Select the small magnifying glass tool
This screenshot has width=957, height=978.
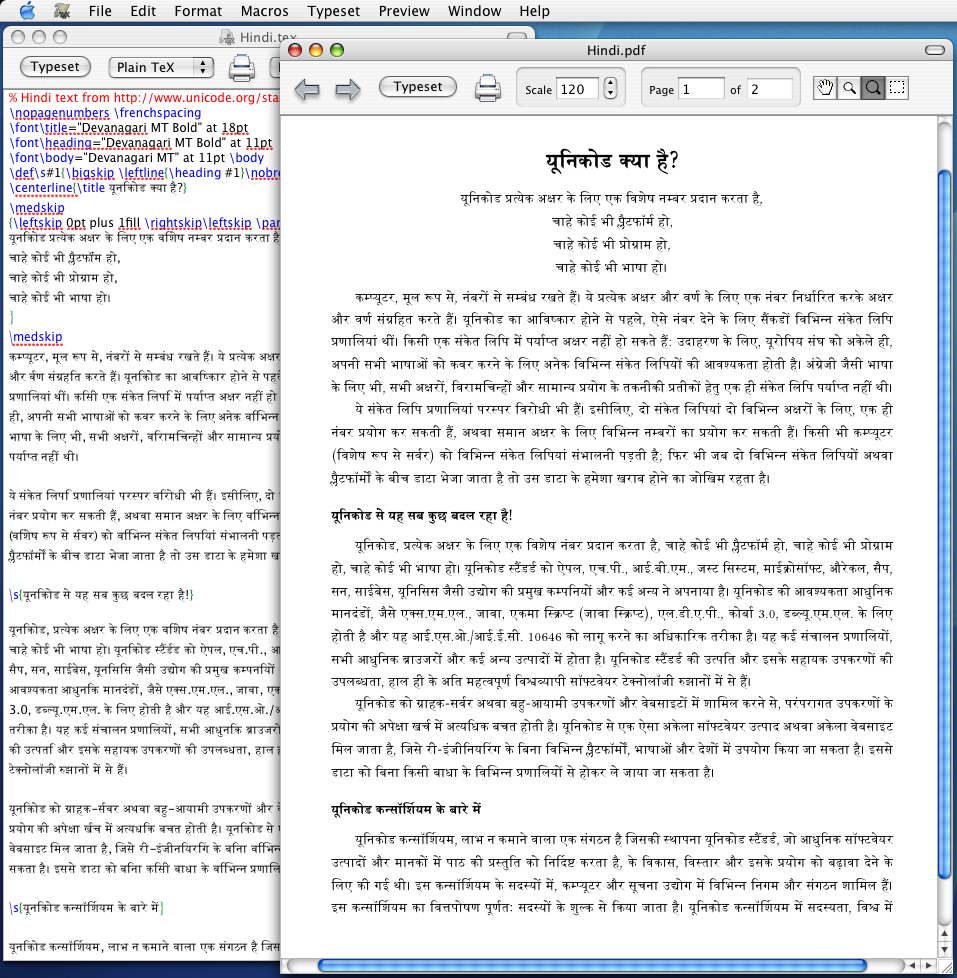pos(849,88)
